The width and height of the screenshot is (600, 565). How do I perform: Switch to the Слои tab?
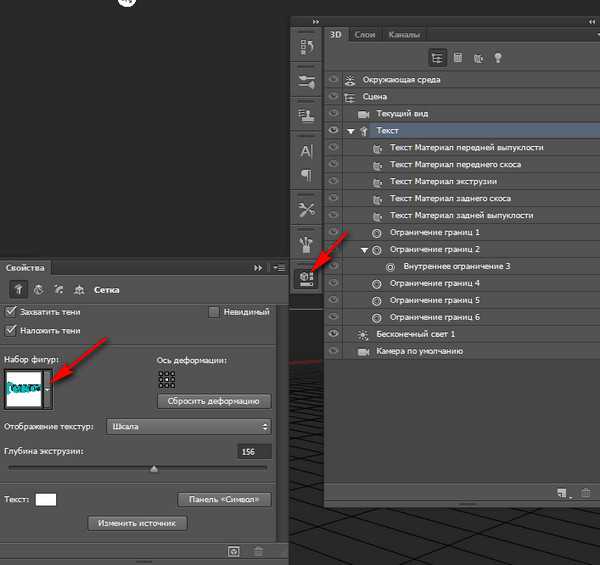[x=365, y=34]
